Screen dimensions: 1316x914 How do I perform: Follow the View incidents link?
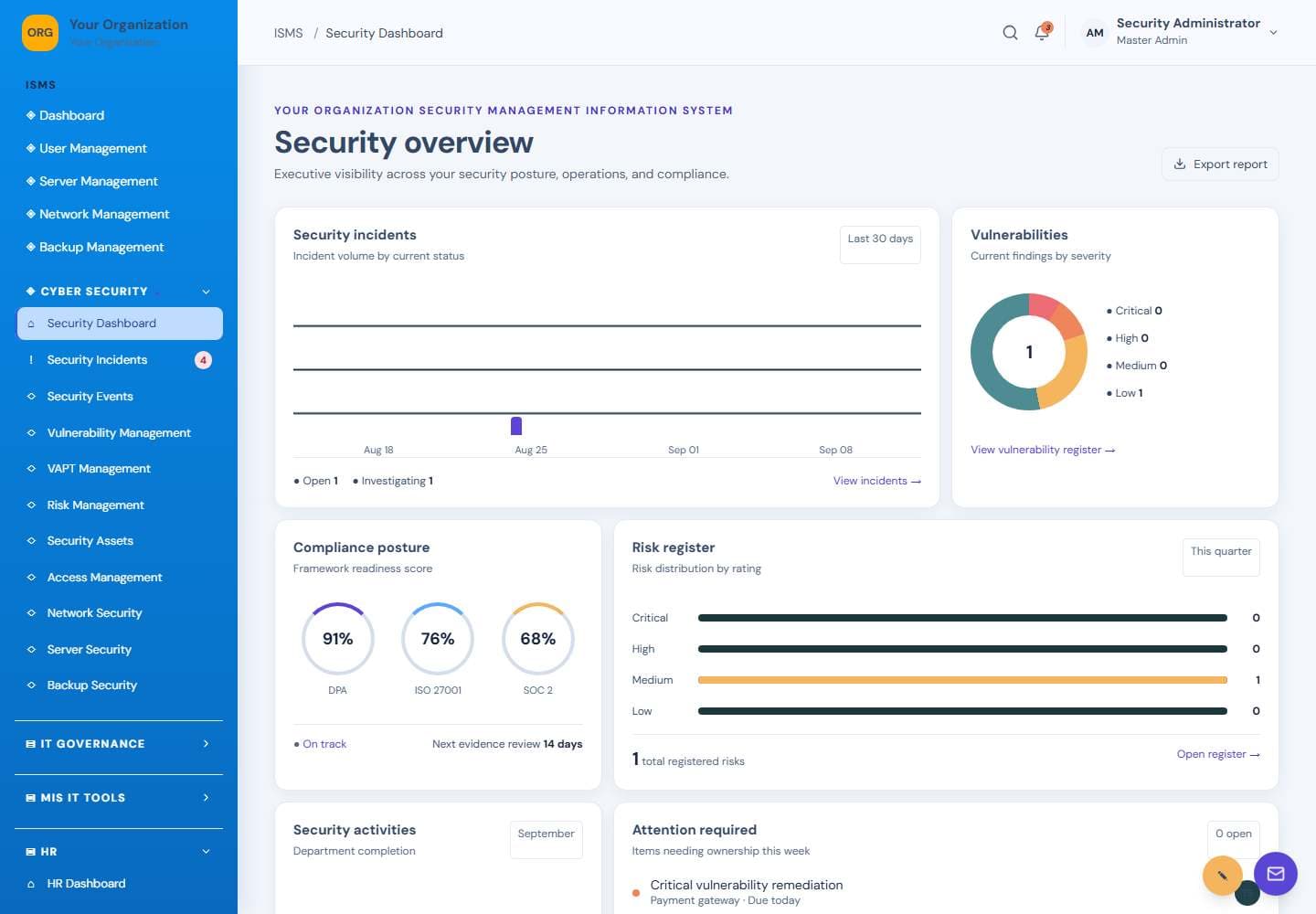pos(876,481)
